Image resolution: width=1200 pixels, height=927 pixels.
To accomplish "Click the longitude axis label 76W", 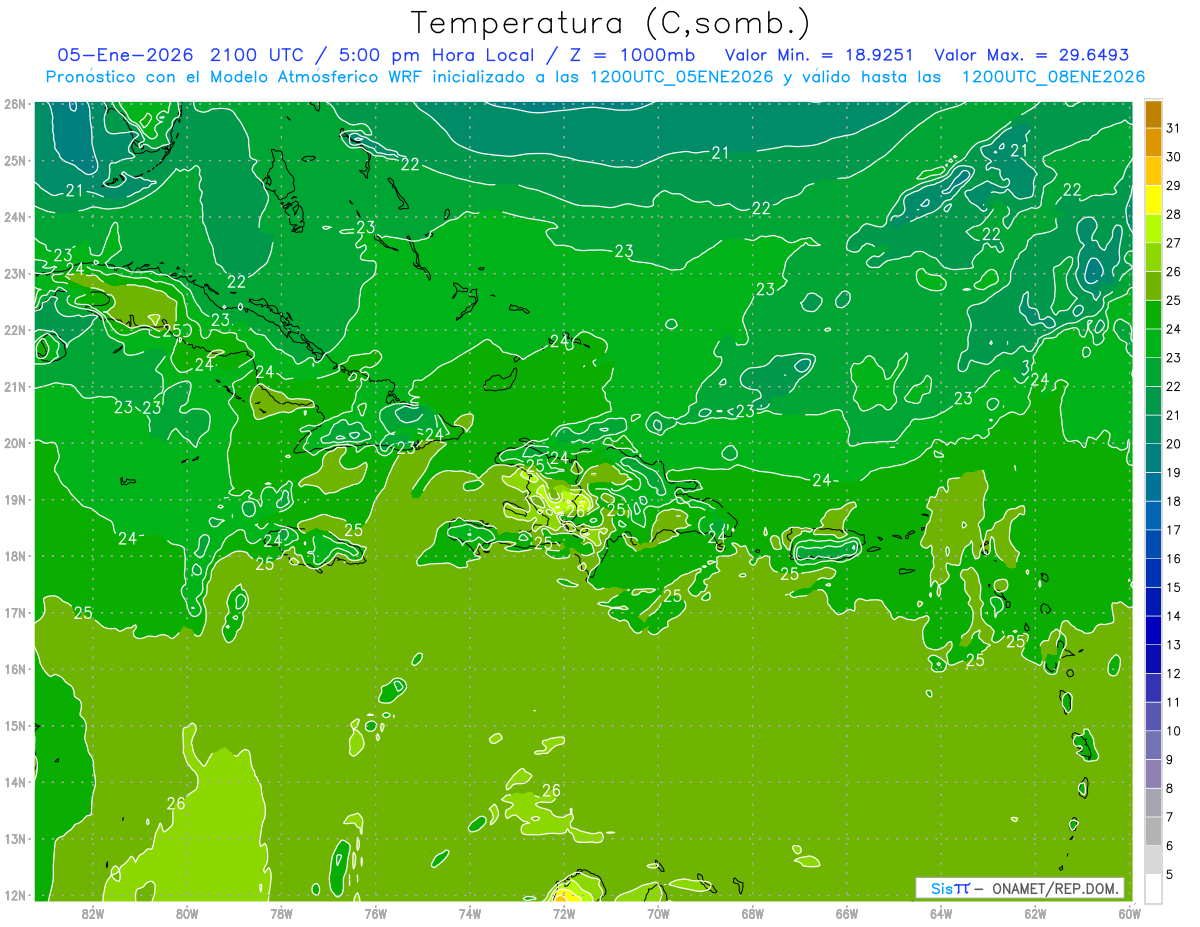I will (x=375, y=913).
